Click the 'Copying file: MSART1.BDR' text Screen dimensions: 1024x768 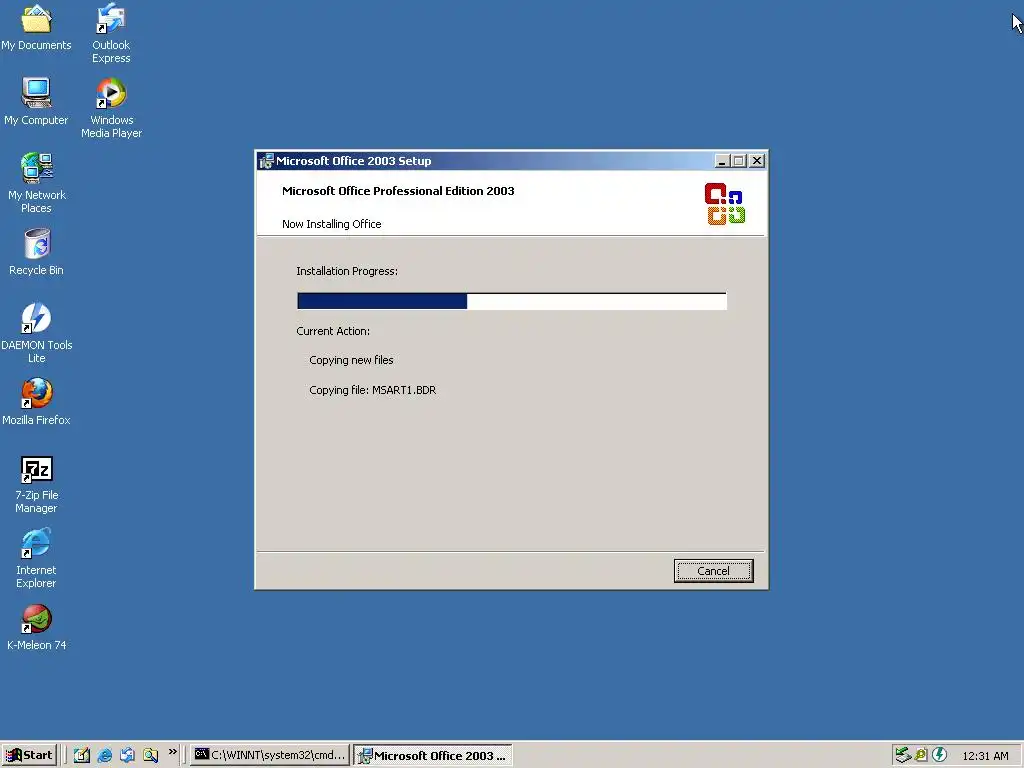click(x=372, y=390)
